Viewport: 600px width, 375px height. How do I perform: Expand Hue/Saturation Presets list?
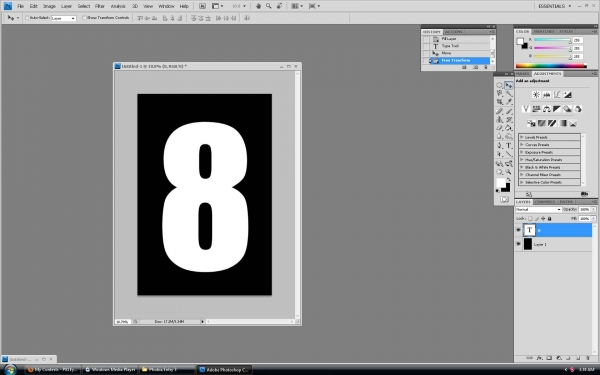click(x=521, y=160)
